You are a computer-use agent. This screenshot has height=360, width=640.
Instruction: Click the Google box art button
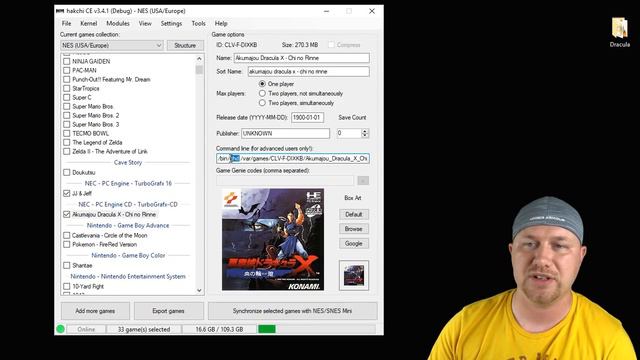click(353, 243)
